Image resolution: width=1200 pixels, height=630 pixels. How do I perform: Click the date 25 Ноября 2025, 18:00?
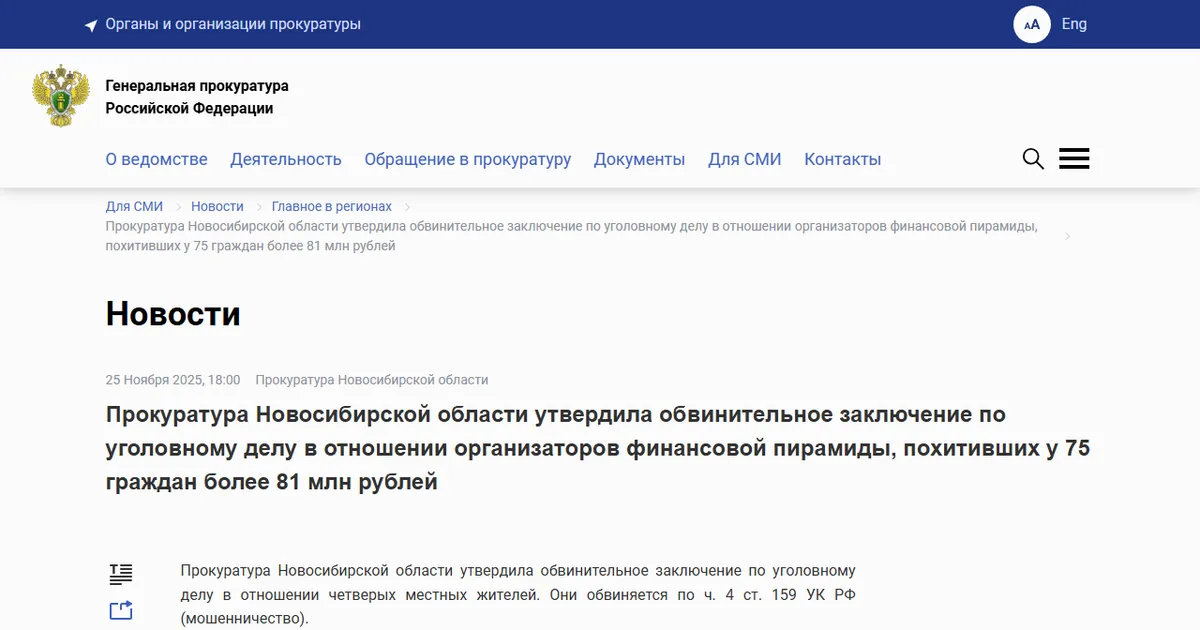173,380
